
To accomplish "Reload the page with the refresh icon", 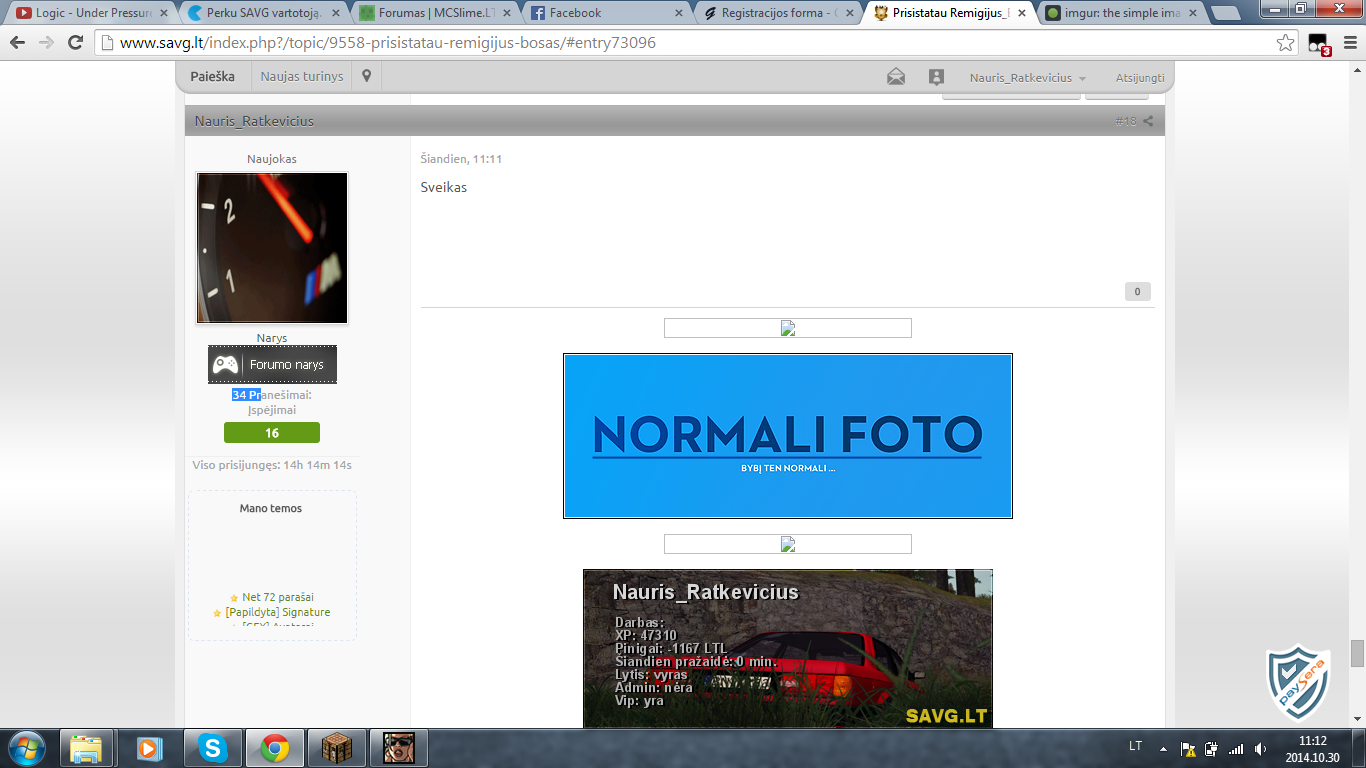I will (75, 43).
